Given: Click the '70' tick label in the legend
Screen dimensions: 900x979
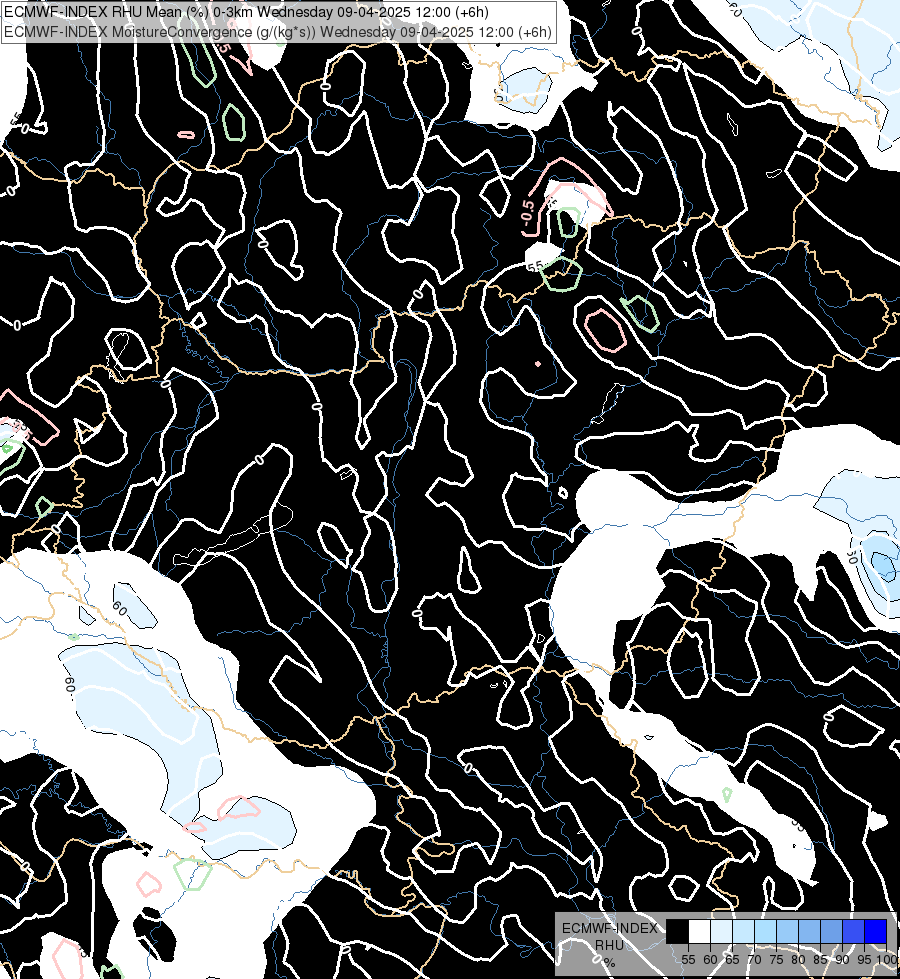Looking at the screenshot, I should click(x=754, y=960).
